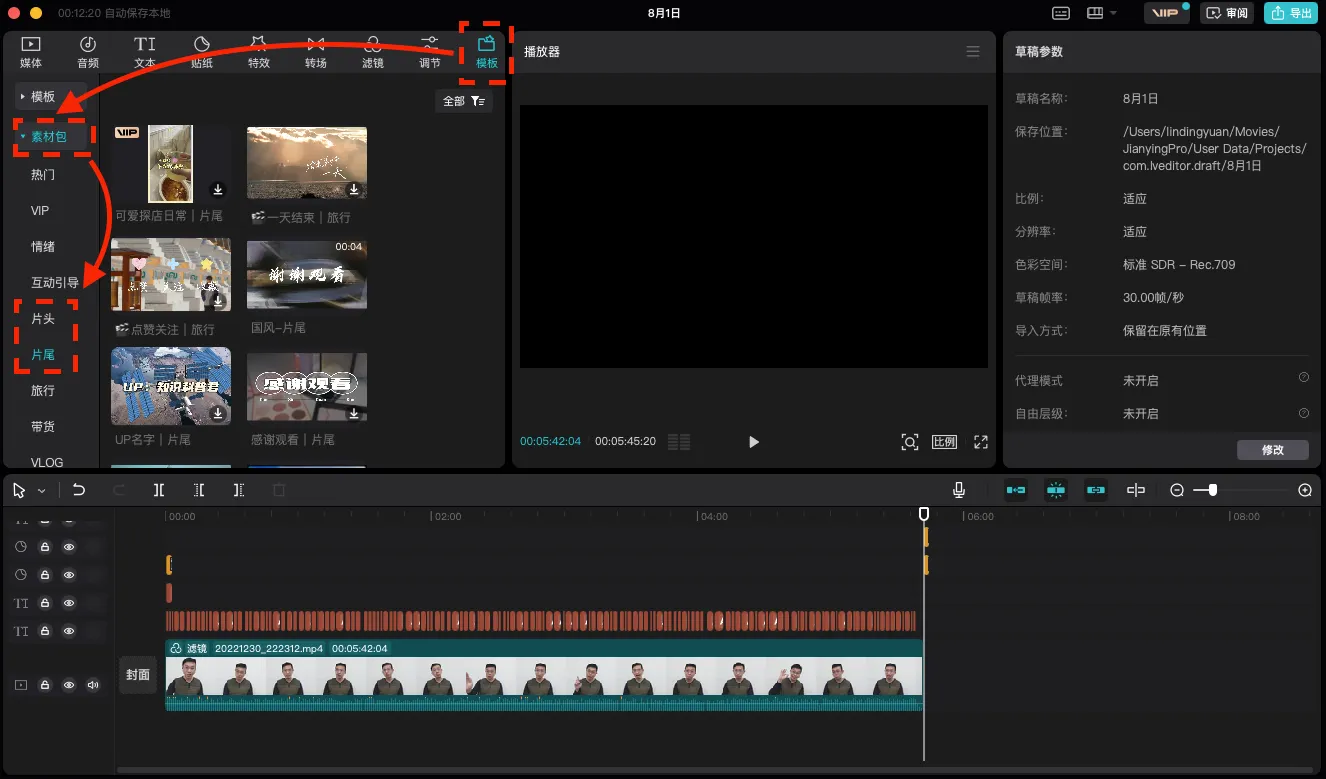Open the 贴纸 stickers panel
Image resolution: width=1326 pixels, height=779 pixels.
point(202,52)
